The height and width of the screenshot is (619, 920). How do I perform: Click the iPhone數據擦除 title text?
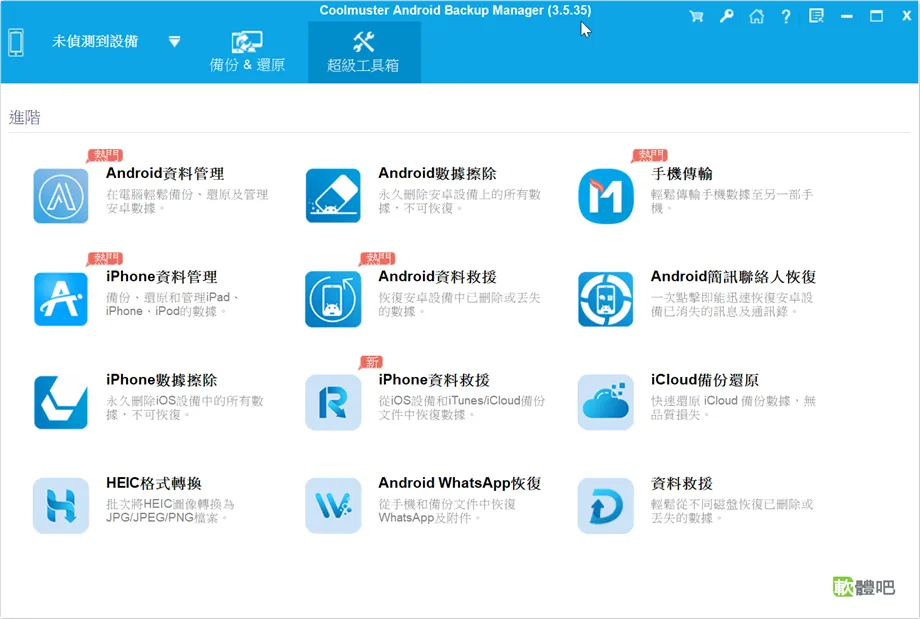(x=161, y=380)
